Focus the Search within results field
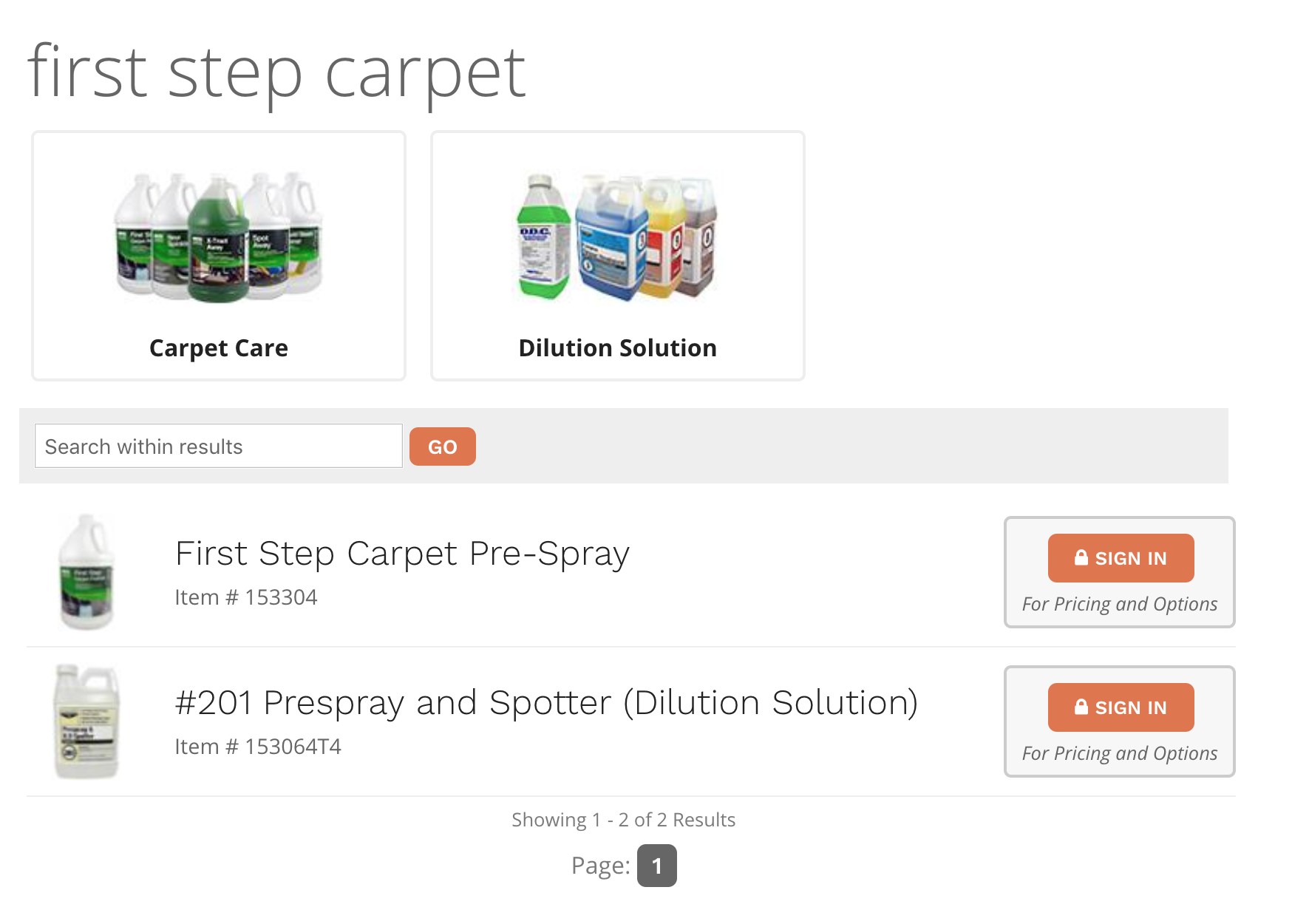1292x924 pixels. 219,446
